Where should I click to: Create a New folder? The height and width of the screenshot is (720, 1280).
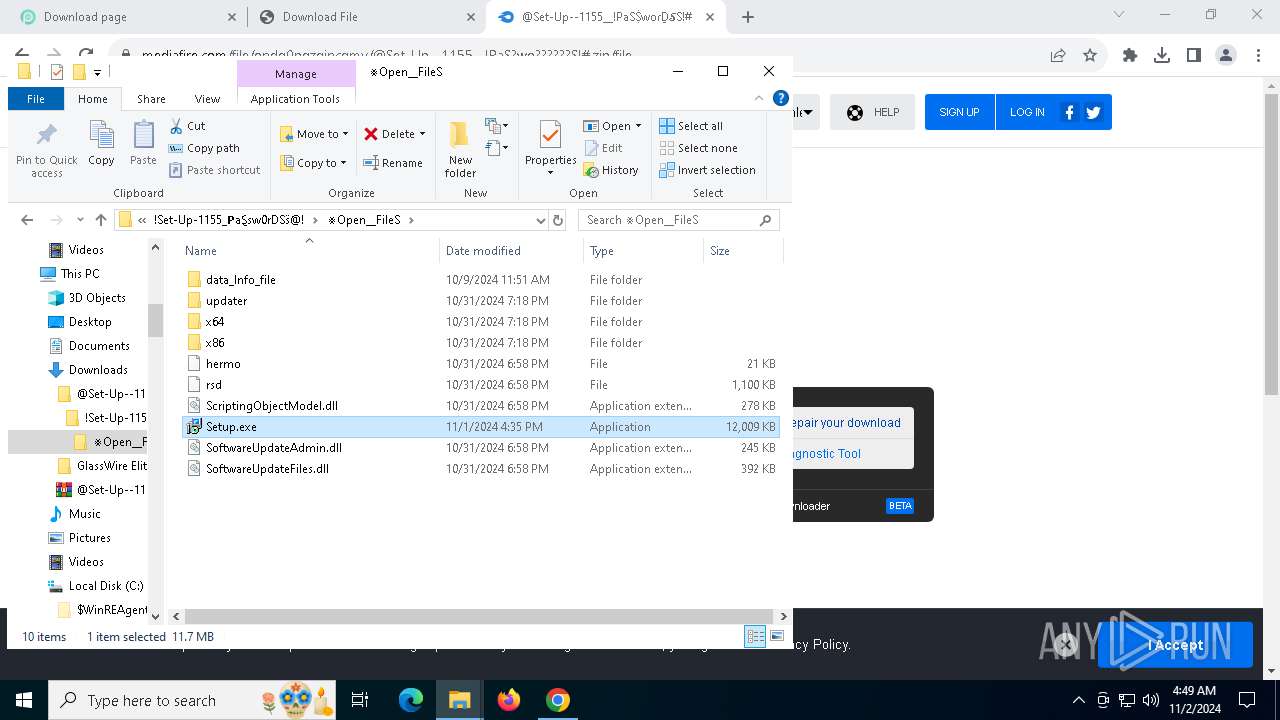click(x=460, y=150)
